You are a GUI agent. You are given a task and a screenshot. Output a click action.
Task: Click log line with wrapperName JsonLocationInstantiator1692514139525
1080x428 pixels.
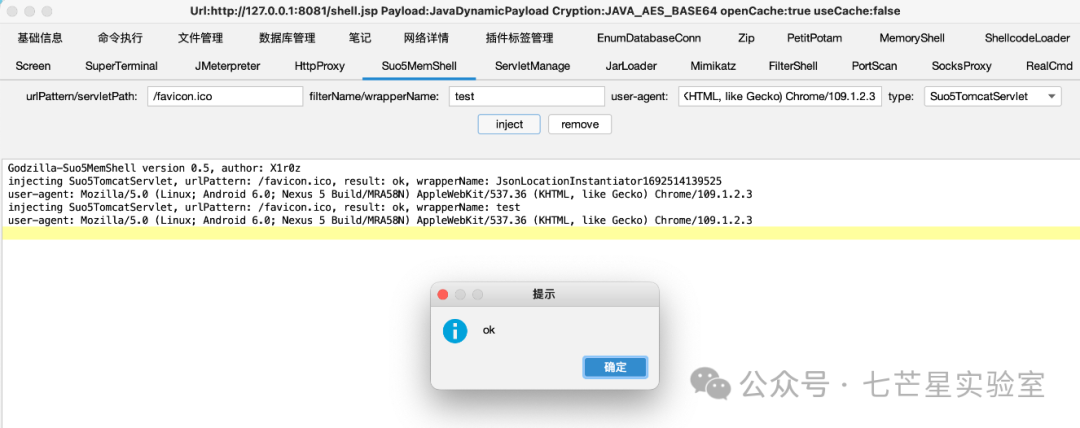pyautogui.click(x=364, y=181)
